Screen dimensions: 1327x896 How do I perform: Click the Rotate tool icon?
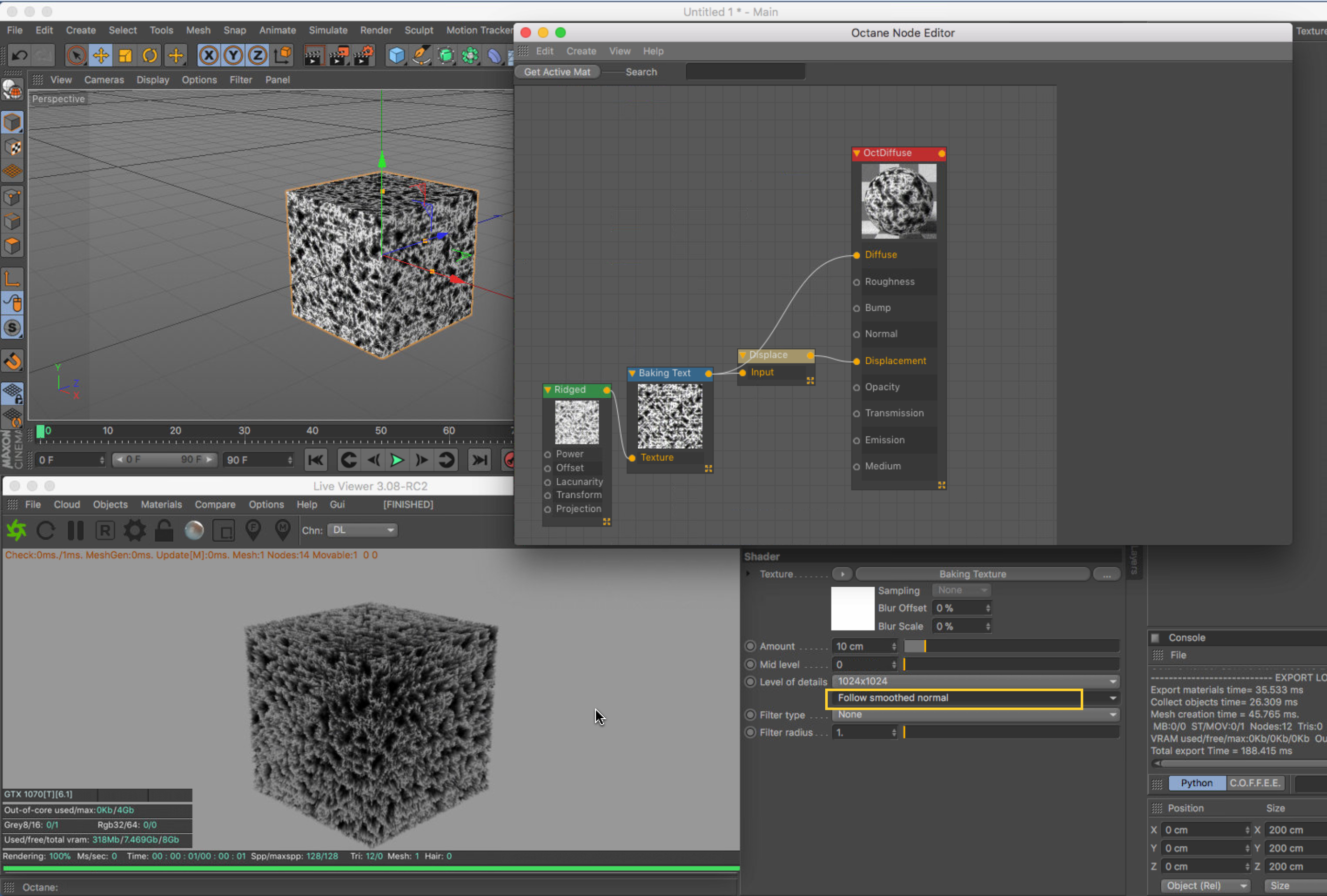coord(150,55)
